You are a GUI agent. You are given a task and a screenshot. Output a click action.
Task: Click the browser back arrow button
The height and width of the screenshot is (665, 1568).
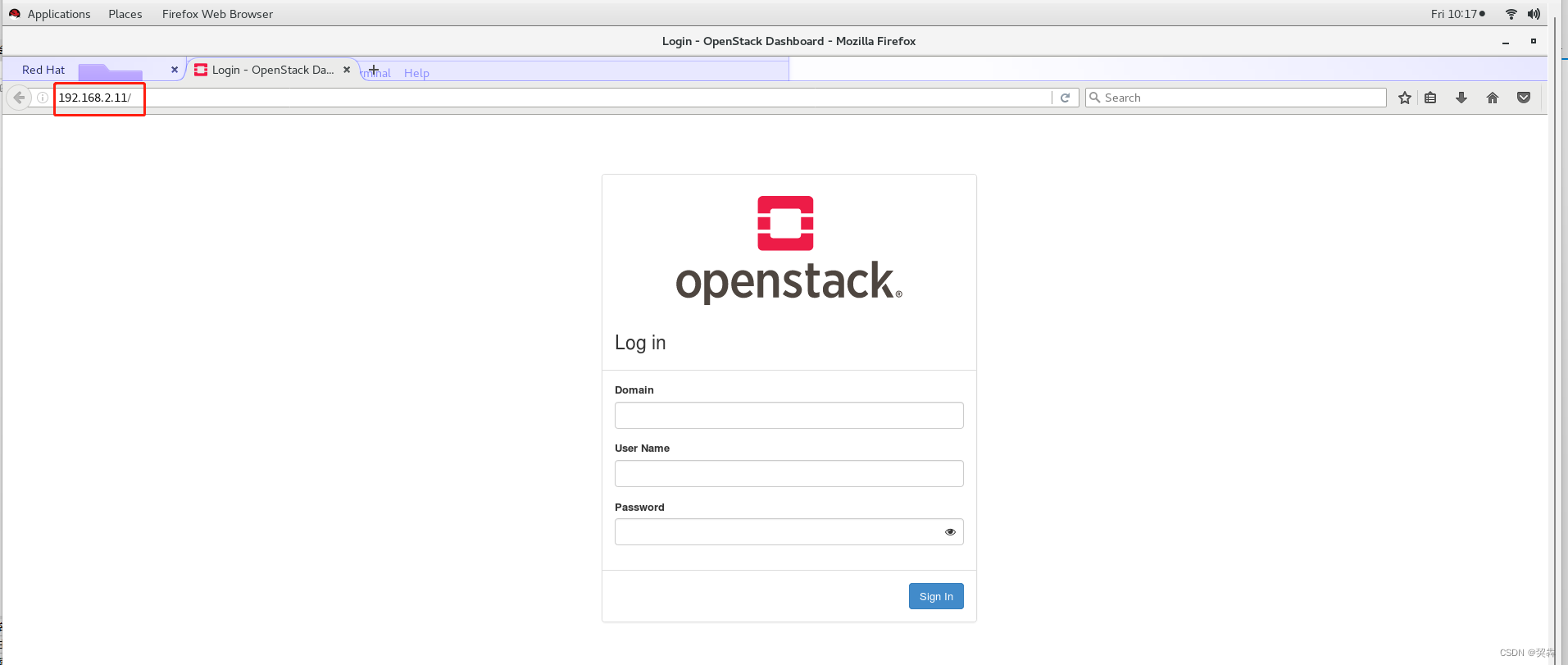point(19,98)
